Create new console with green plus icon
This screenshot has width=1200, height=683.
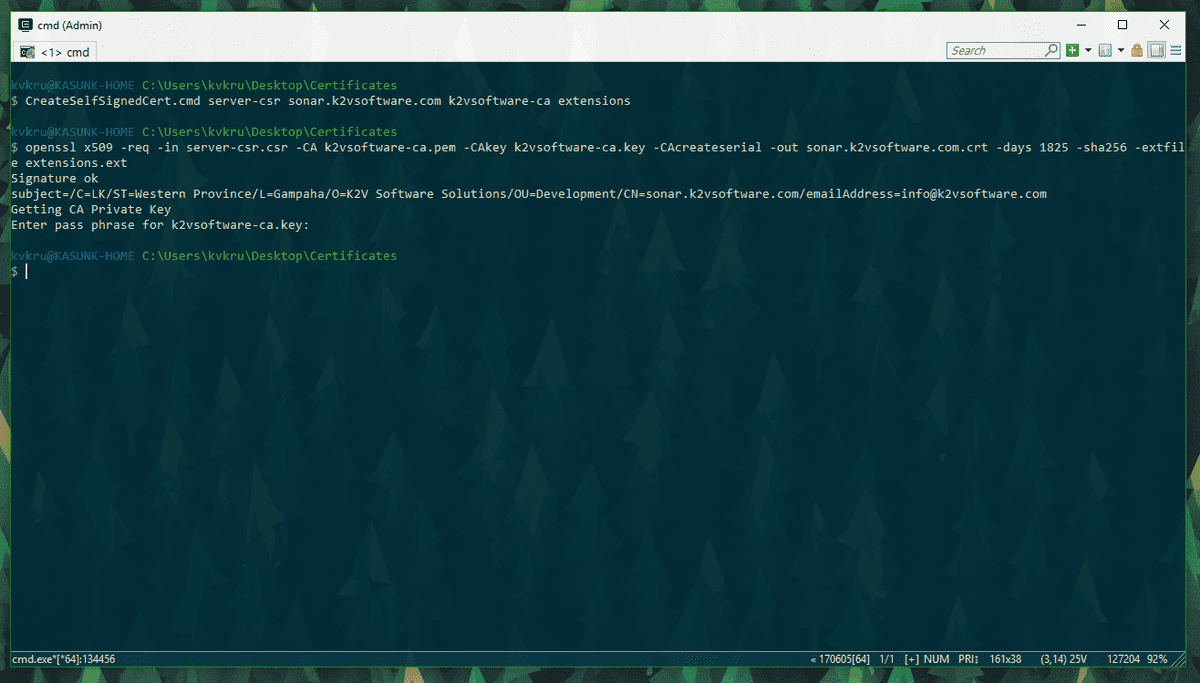click(x=1073, y=49)
